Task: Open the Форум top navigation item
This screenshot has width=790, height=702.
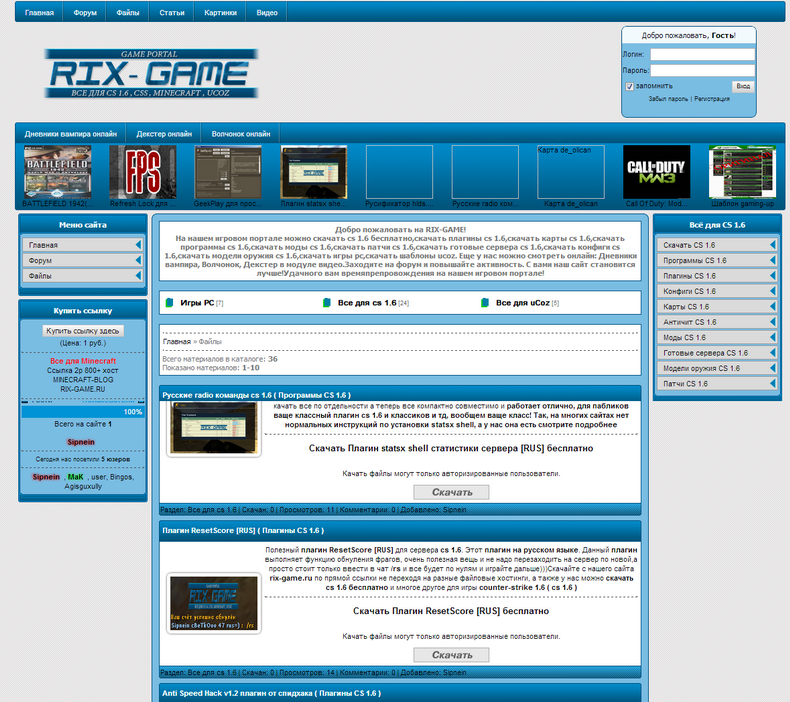Action: click(85, 13)
